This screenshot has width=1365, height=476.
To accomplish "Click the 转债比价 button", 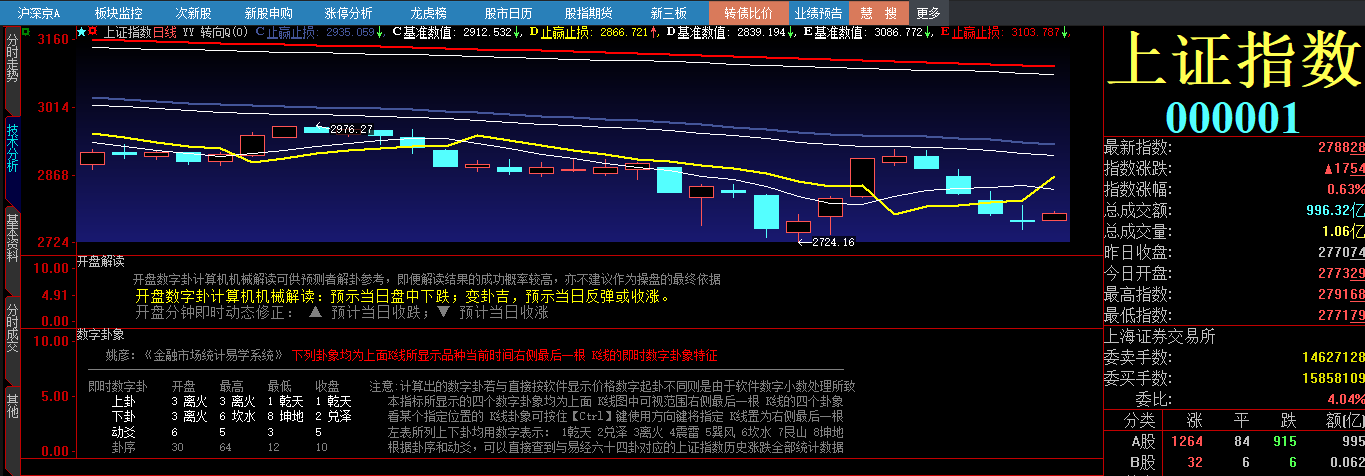I will (748, 13).
